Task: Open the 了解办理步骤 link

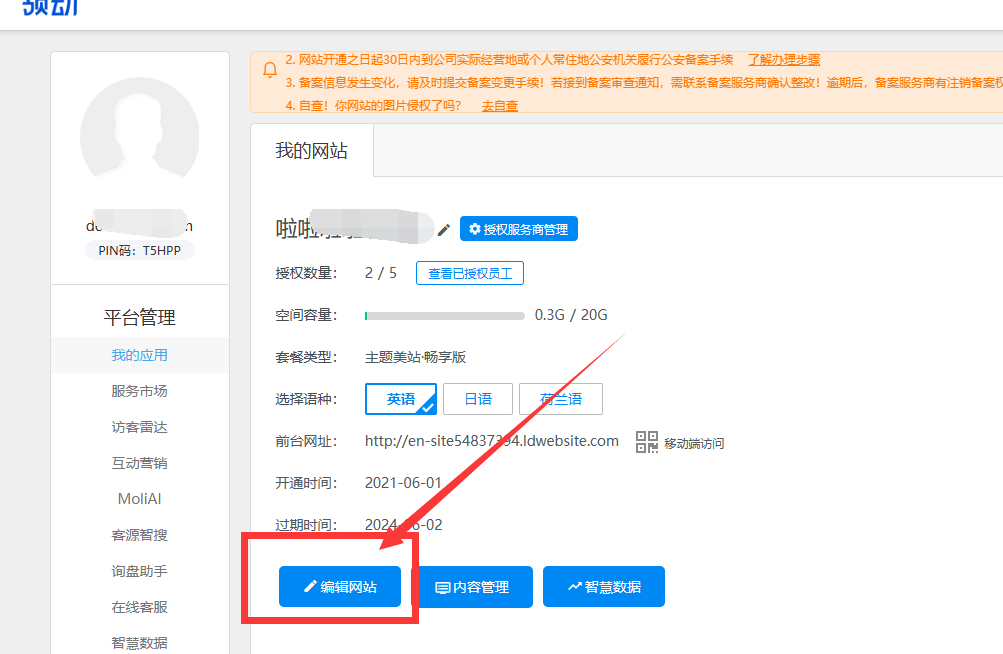Action: [784, 60]
